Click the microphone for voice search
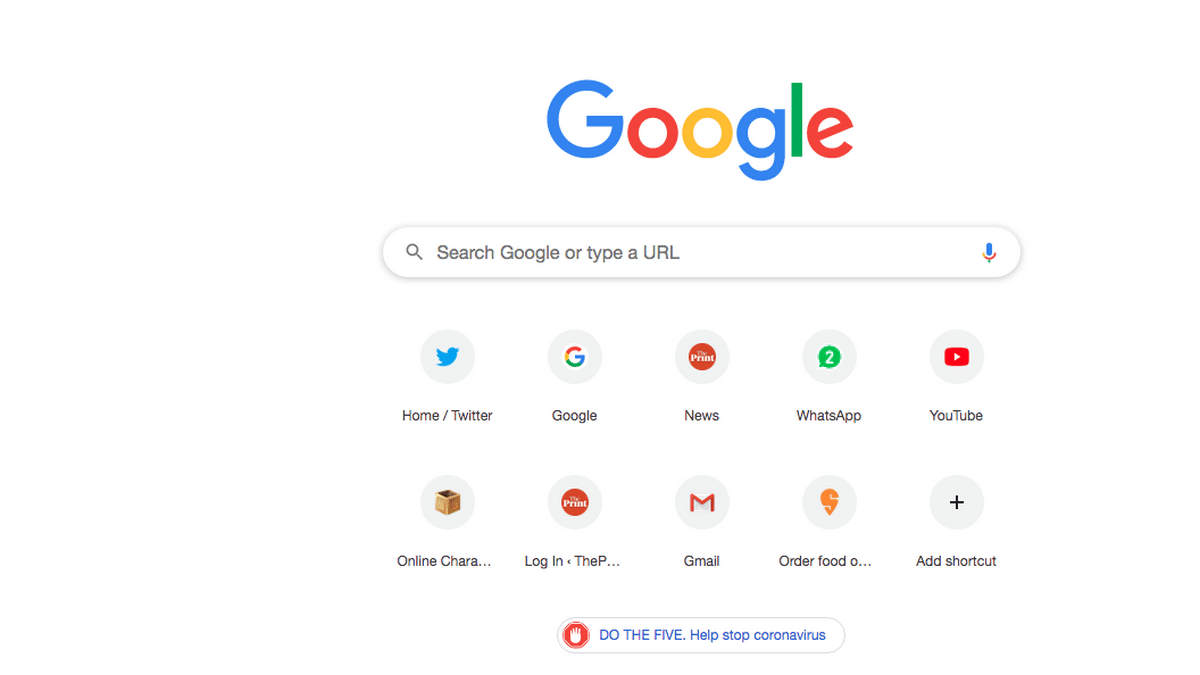 [989, 252]
